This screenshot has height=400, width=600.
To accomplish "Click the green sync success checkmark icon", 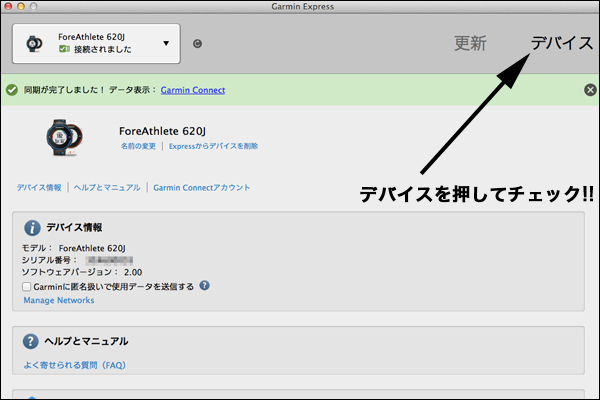I will click(12, 90).
